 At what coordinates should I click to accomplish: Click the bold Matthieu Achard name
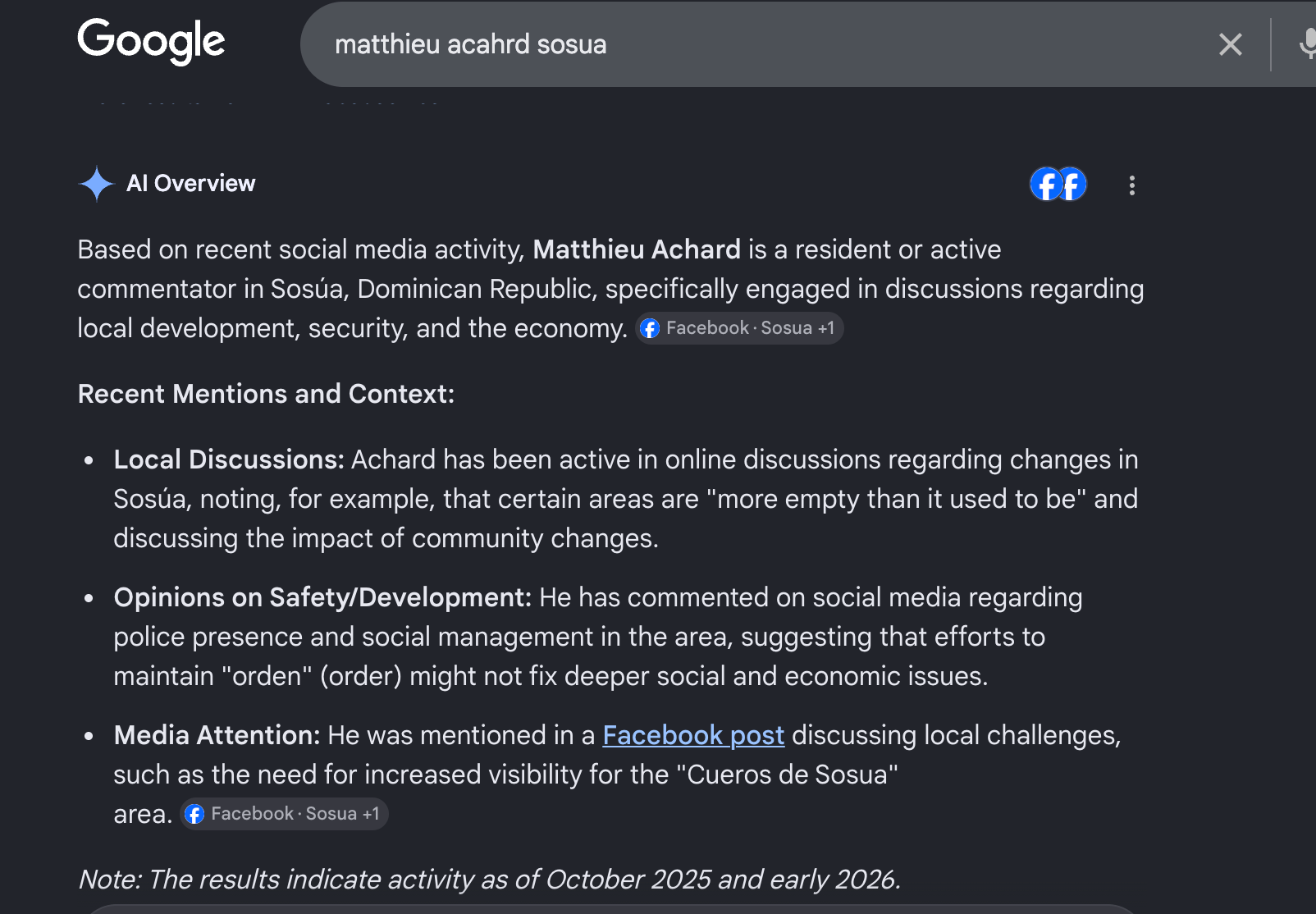pos(637,249)
